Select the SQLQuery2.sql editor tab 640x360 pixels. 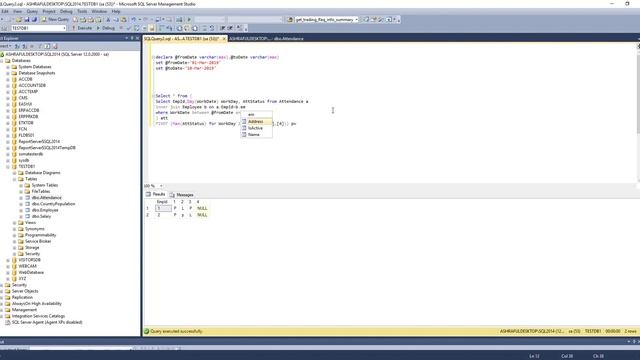(181, 39)
